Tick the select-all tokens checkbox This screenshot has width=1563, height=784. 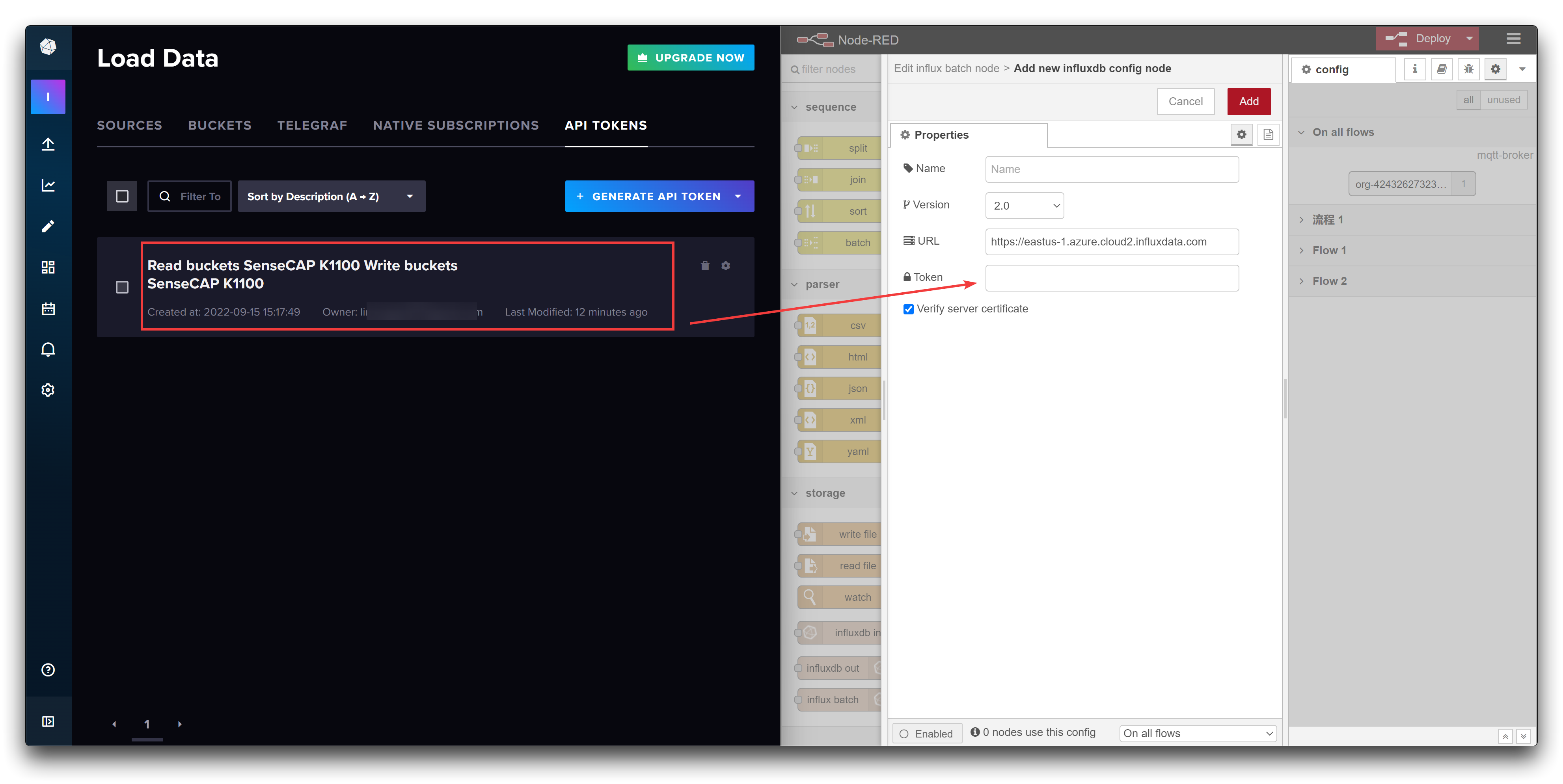click(x=122, y=197)
